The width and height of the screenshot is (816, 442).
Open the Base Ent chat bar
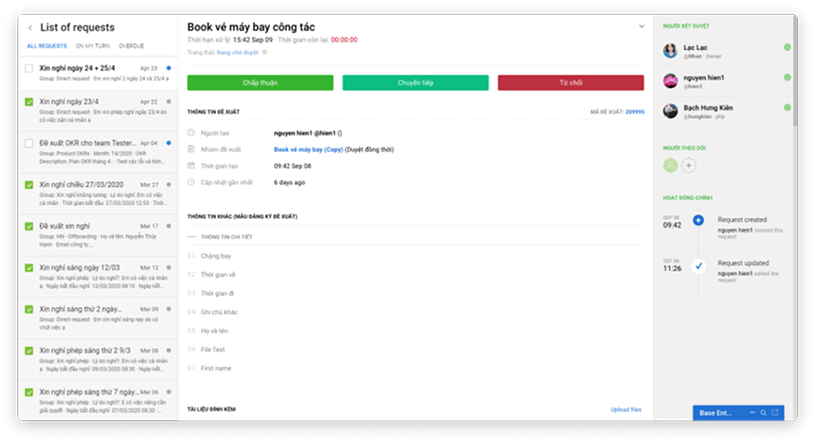(x=738, y=413)
